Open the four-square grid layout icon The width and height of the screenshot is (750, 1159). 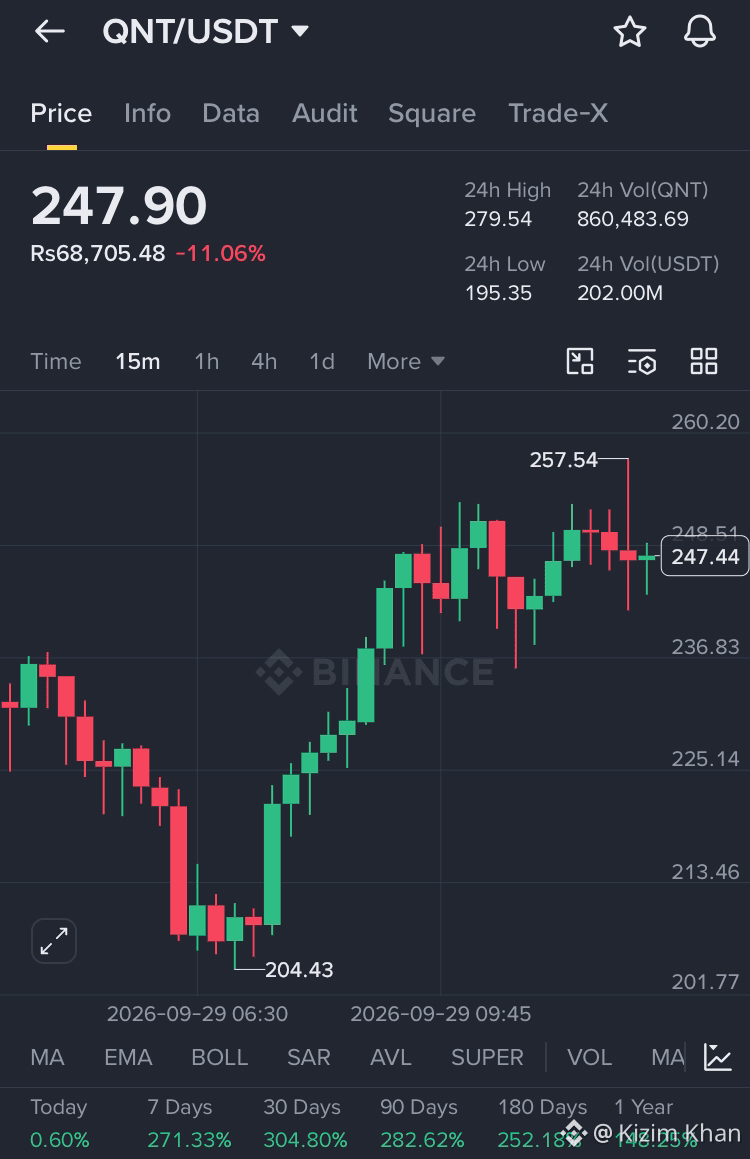point(703,361)
